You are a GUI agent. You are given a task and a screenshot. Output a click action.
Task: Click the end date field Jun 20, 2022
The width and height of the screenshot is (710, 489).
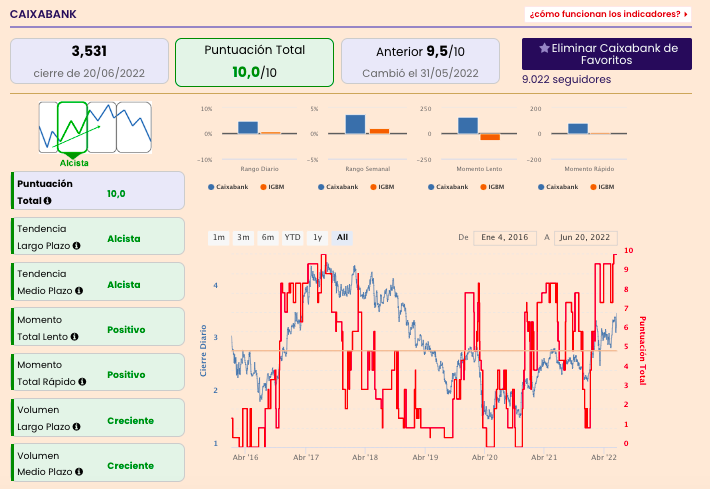click(585, 238)
